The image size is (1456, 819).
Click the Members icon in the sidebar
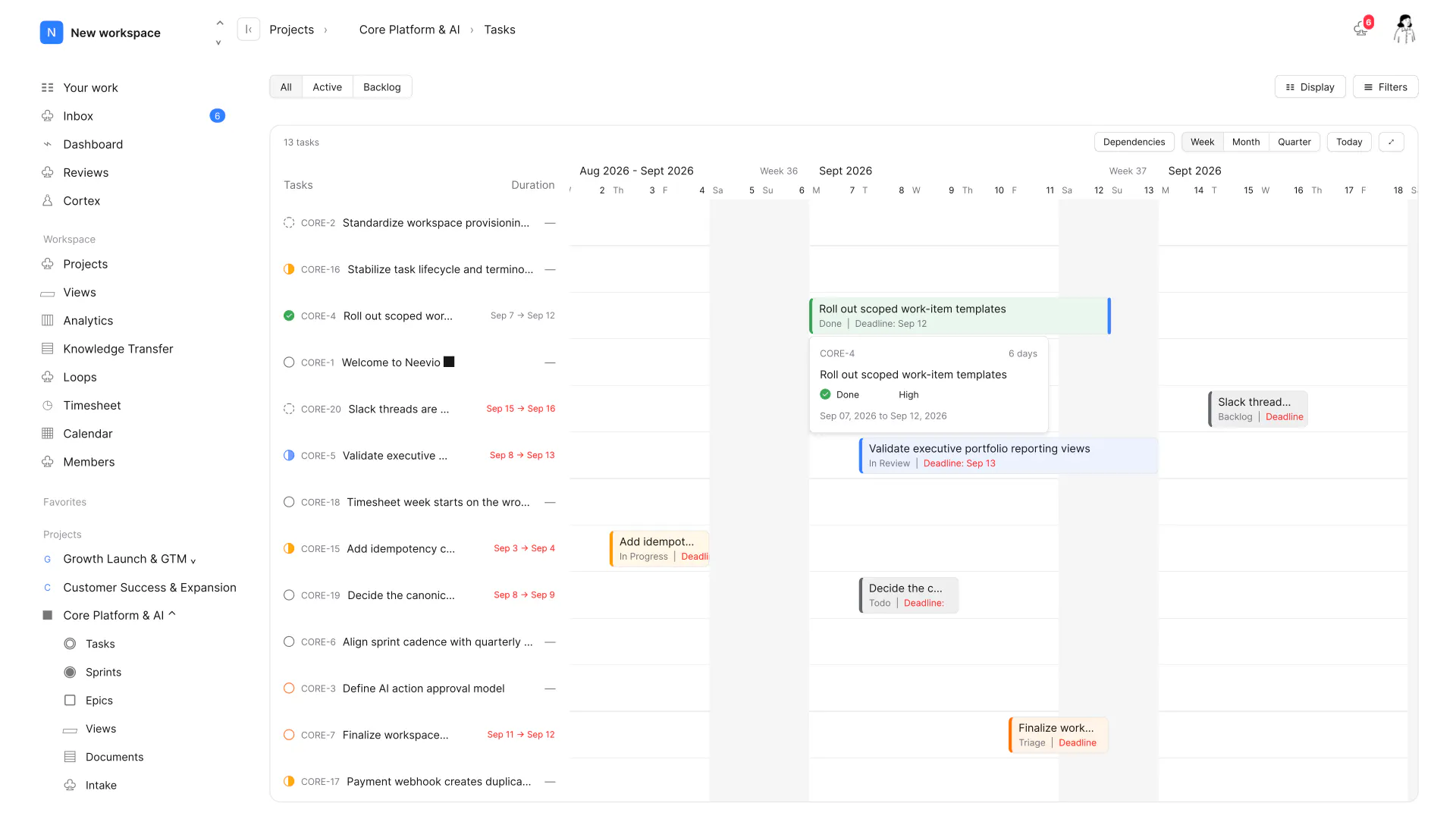pyautogui.click(x=48, y=462)
